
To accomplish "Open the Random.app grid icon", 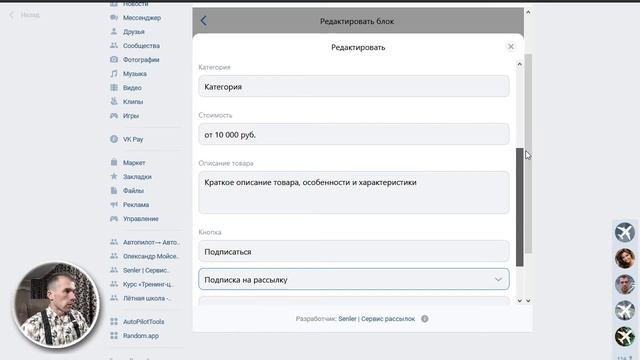I will 114,336.
